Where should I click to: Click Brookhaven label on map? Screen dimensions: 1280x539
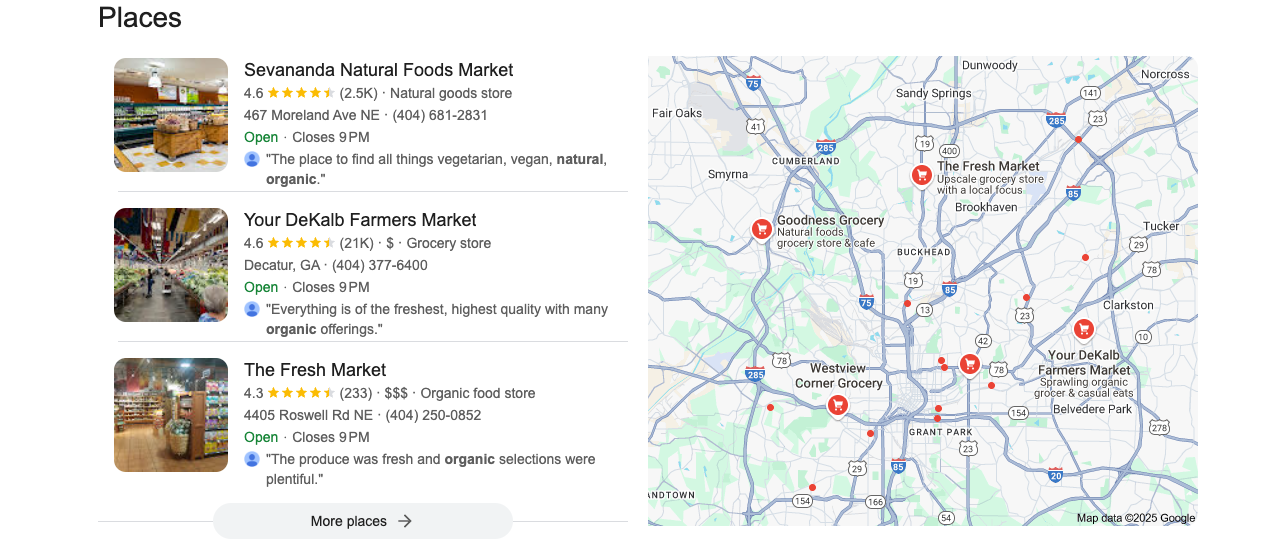pos(986,207)
